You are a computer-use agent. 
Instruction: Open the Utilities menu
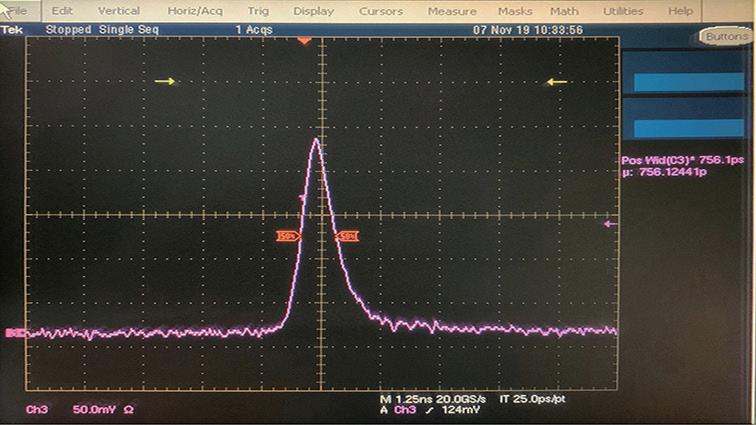click(623, 10)
